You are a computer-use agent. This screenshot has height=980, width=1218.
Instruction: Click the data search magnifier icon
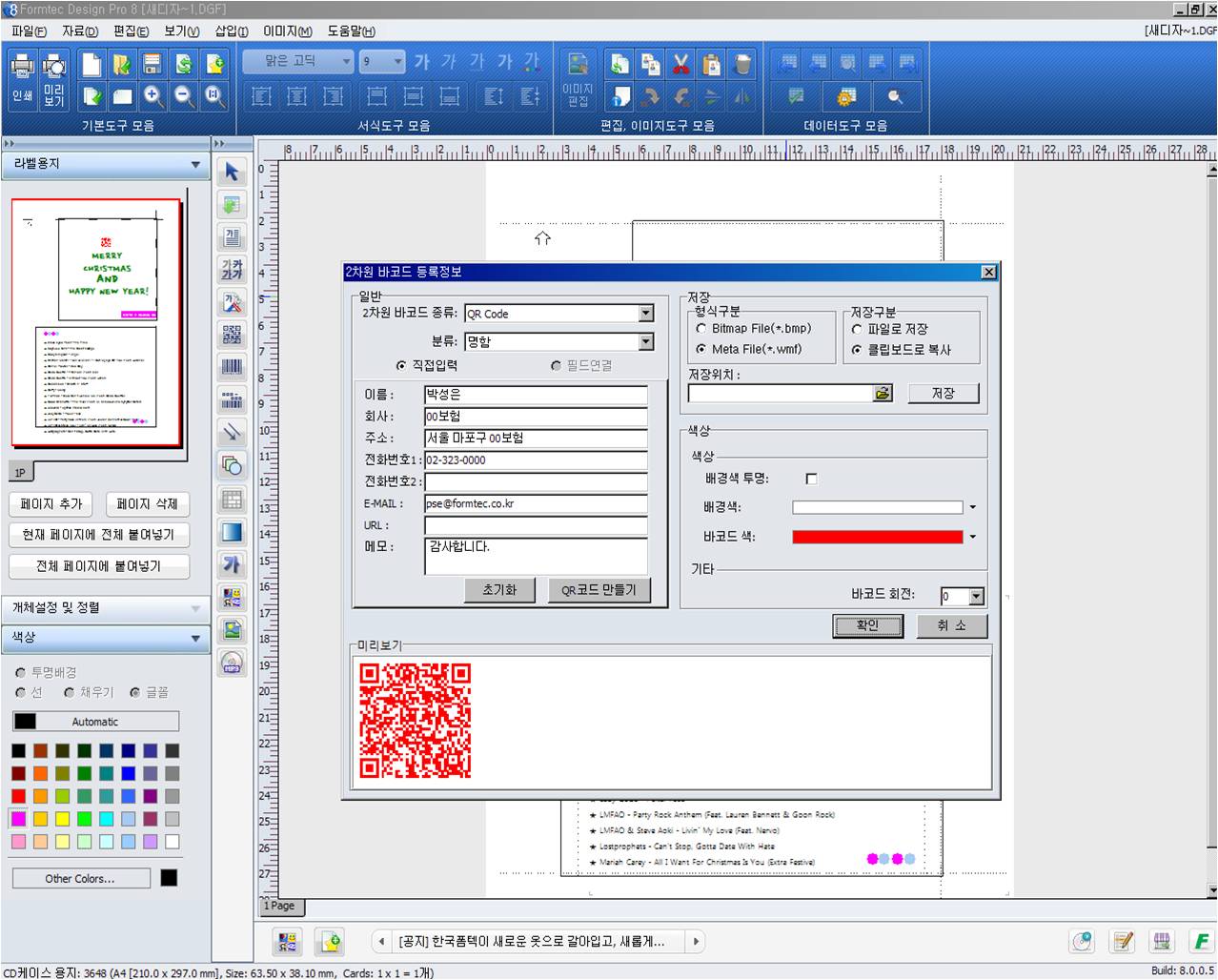(894, 96)
